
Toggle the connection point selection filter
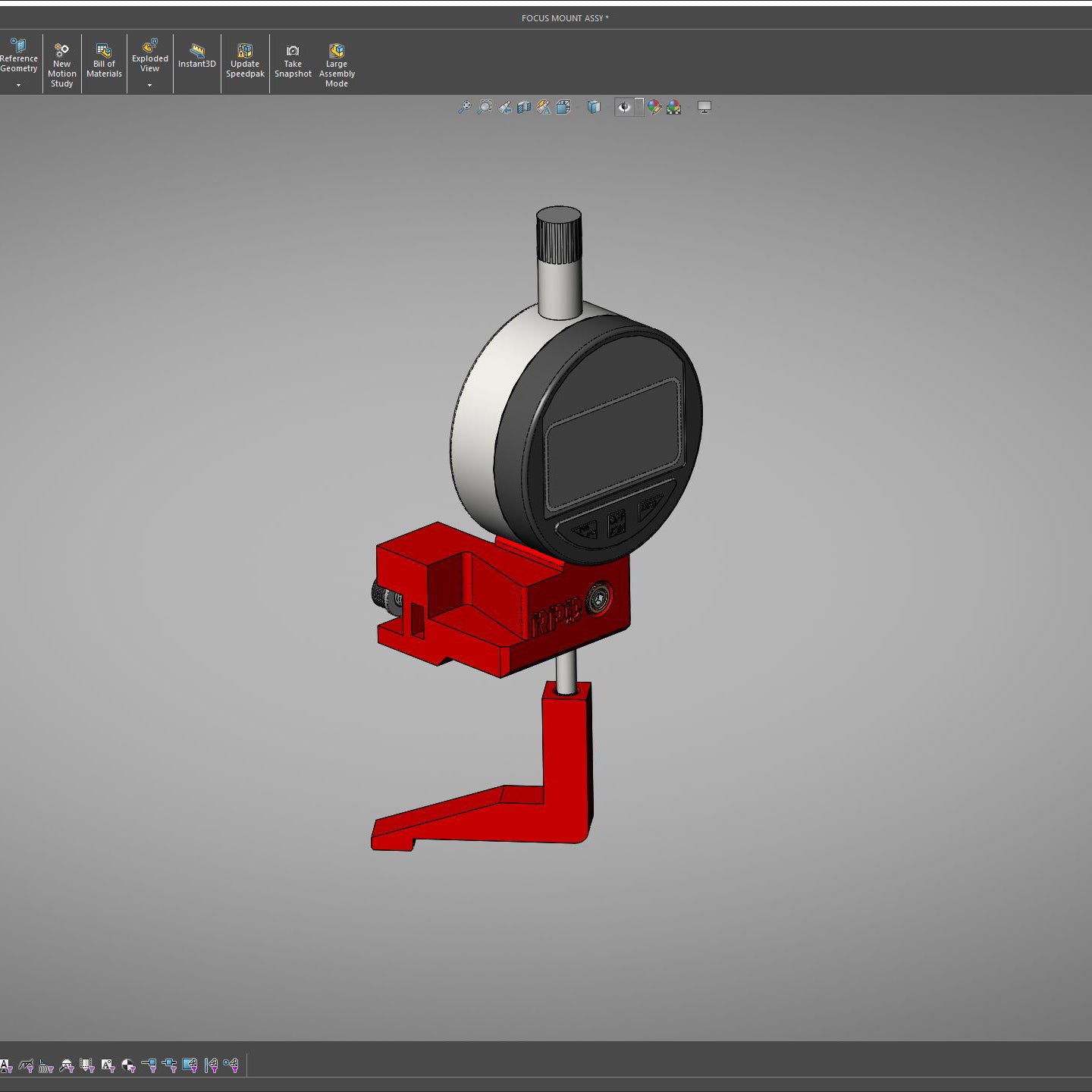[149, 1065]
